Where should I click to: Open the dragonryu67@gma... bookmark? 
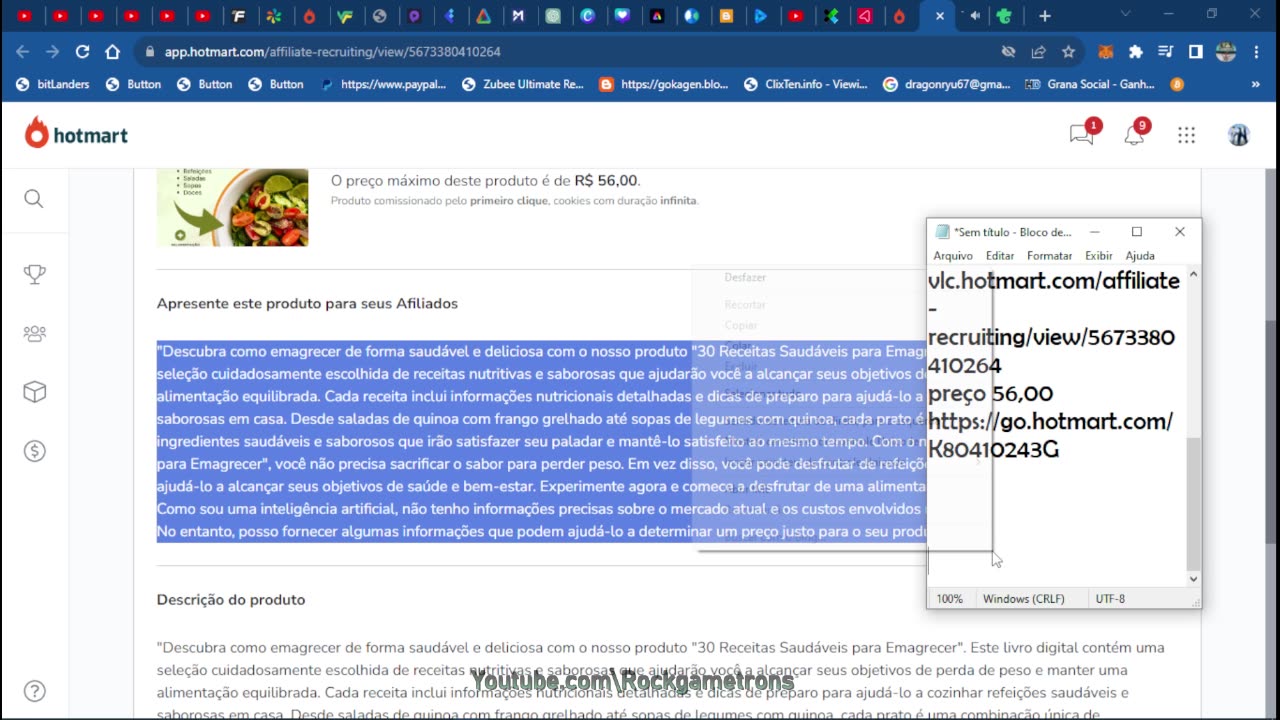pyautogui.click(x=947, y=84)
